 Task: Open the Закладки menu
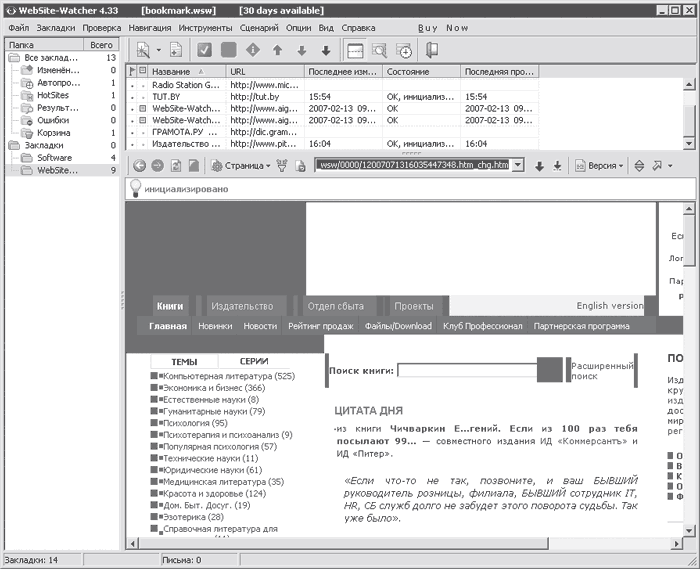point(56,28)
